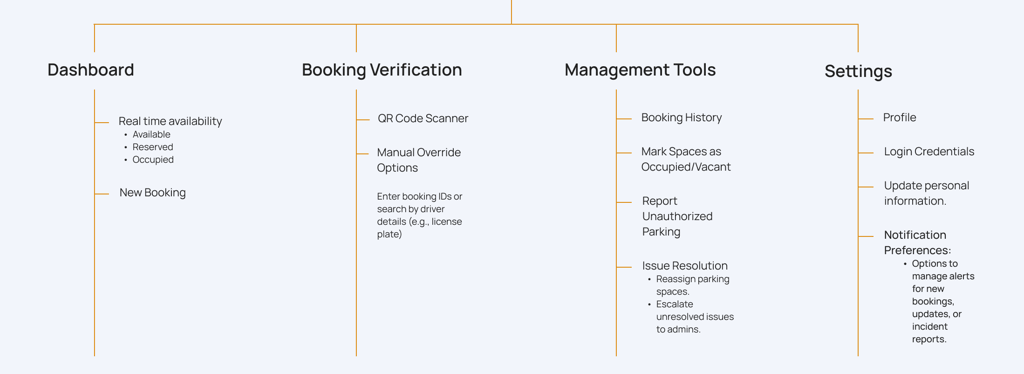Select the 'Booking History' item
The width and height of the screenshot is (1024, 374).
(x=681, y=117)
